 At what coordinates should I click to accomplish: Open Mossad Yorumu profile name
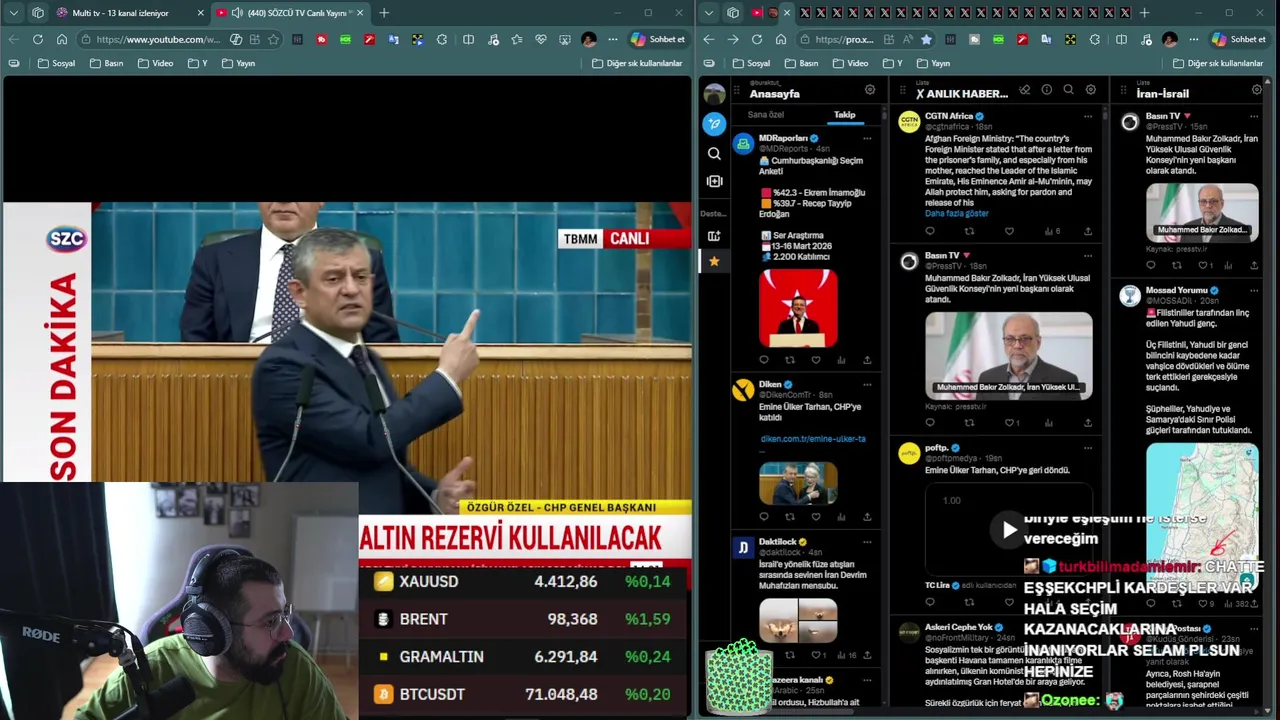[1176, 290]
